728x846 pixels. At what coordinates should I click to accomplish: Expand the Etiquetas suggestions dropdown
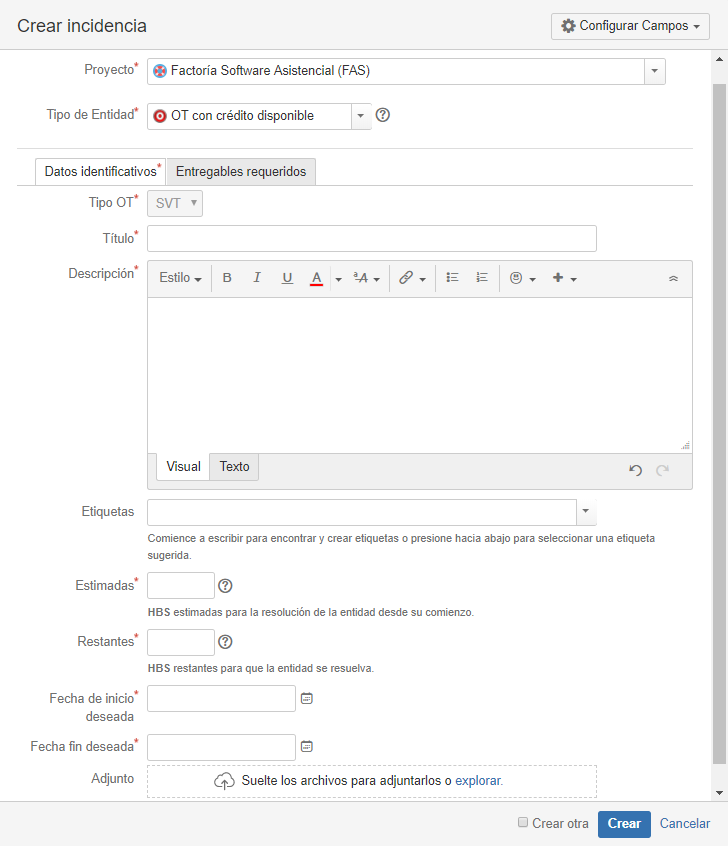586,511
